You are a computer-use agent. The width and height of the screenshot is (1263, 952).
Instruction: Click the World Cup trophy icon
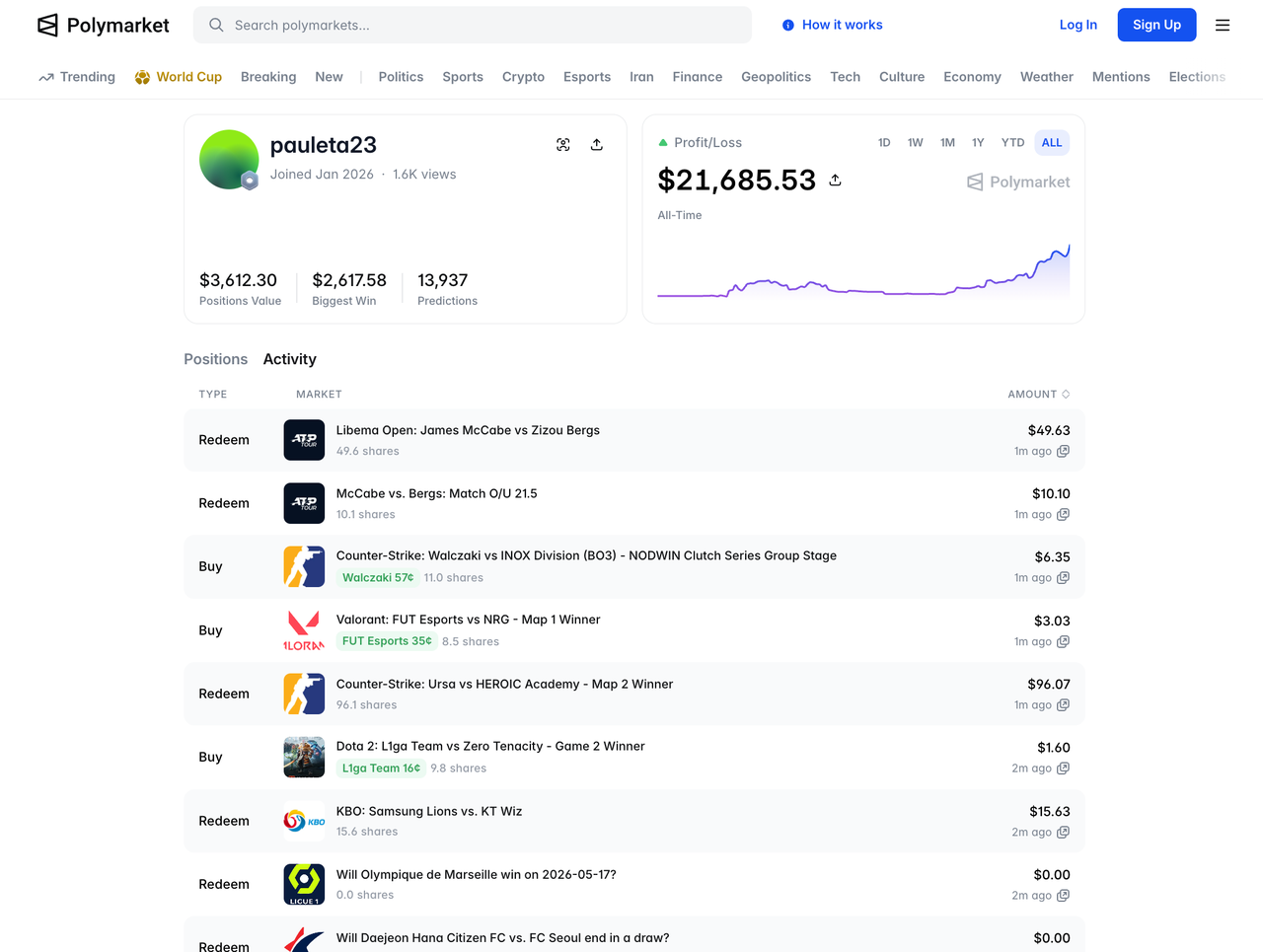click(142, 77)
